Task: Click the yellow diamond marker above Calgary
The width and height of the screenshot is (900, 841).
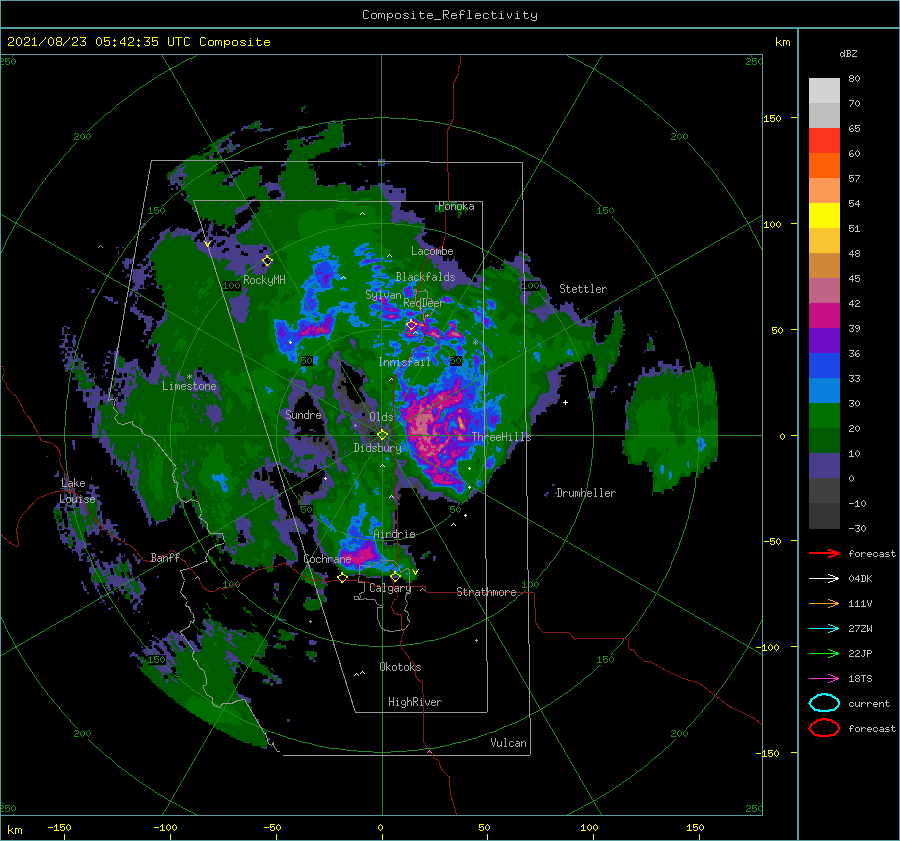Action: (395, 576)
